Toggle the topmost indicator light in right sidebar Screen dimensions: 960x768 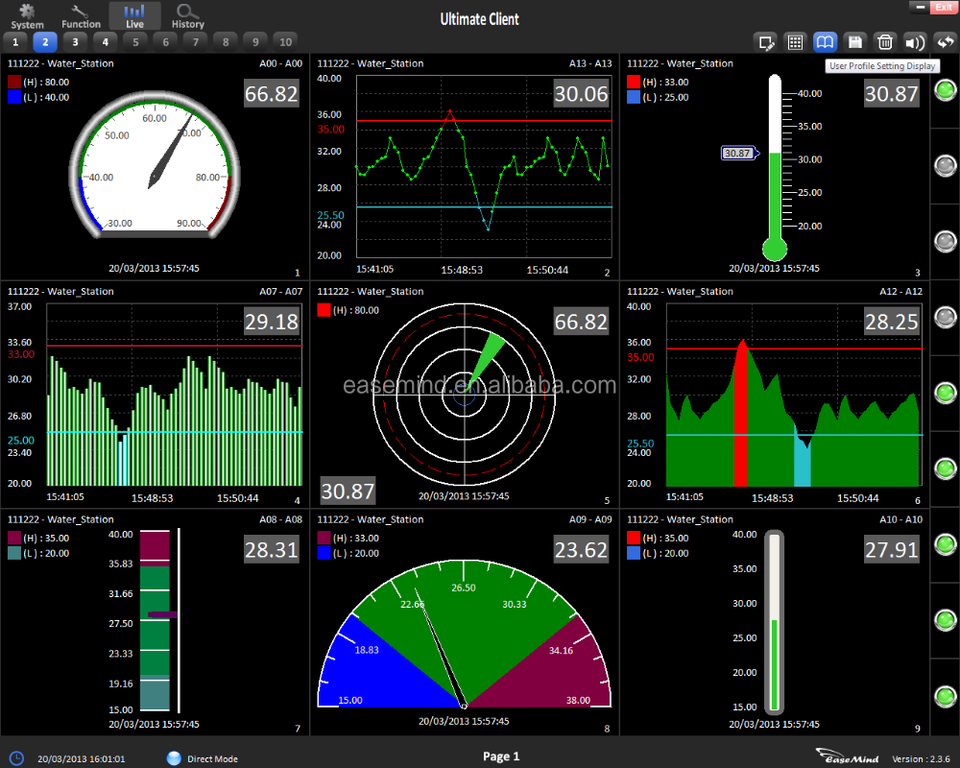[945, 91]
